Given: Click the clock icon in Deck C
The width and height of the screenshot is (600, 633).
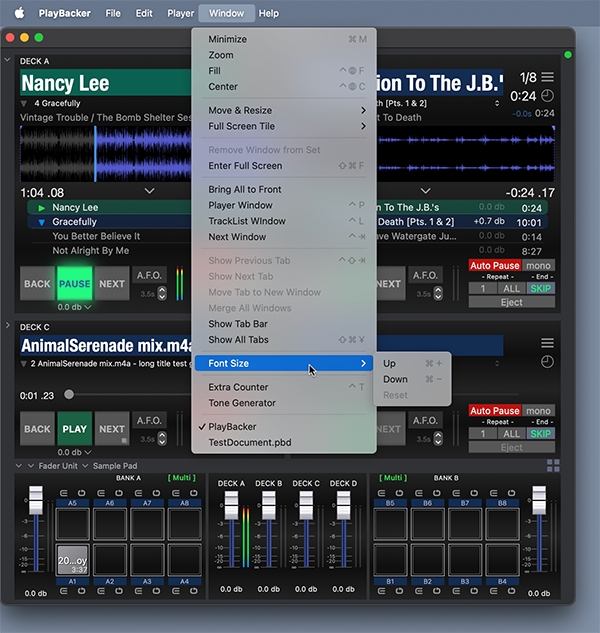Looking at the screenshot, I should [547, 361].
